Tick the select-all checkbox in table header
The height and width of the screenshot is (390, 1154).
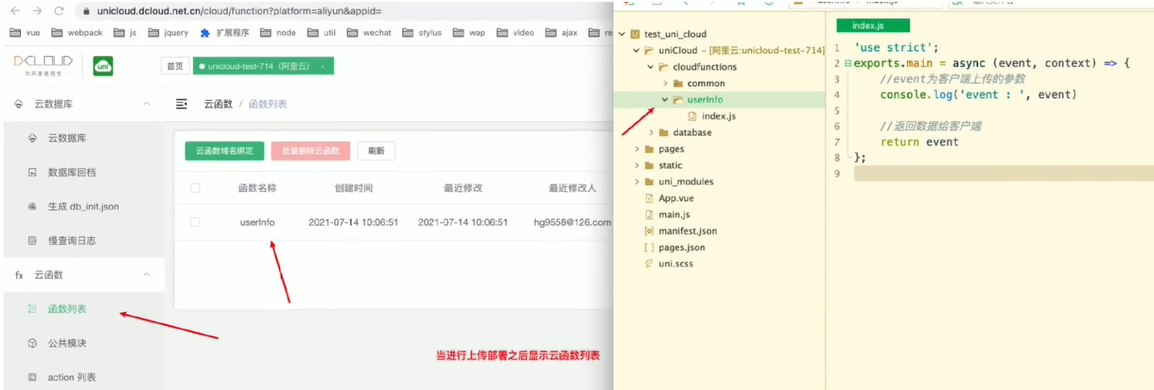point(195,188)
